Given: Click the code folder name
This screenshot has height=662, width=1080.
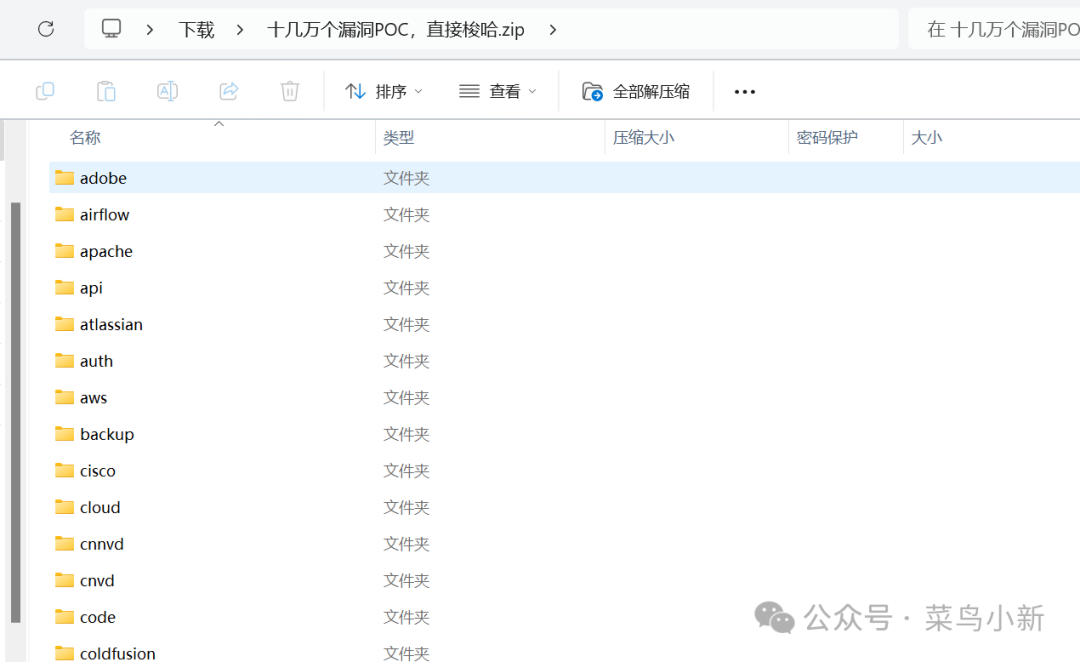Looking at the screenshot, I should point(98,617).
